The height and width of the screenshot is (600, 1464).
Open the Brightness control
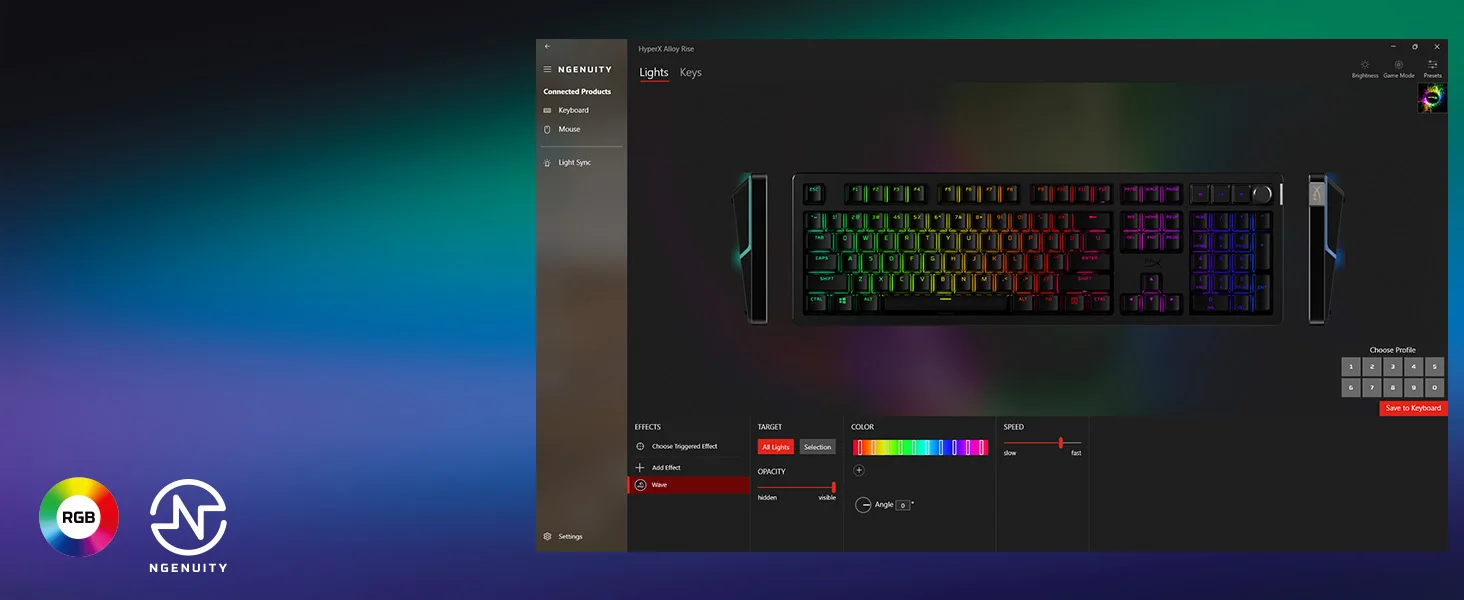[1365, 68]
